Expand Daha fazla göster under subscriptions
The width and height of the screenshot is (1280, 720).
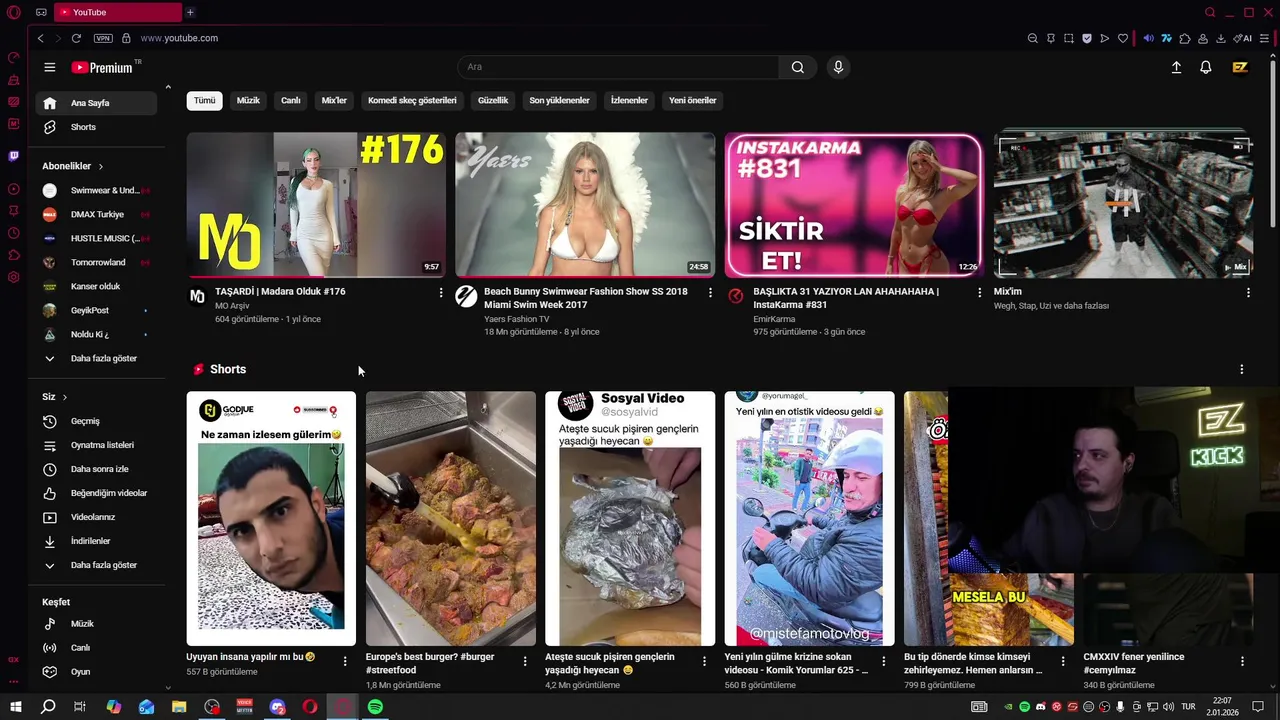click(x=96, y=358)
